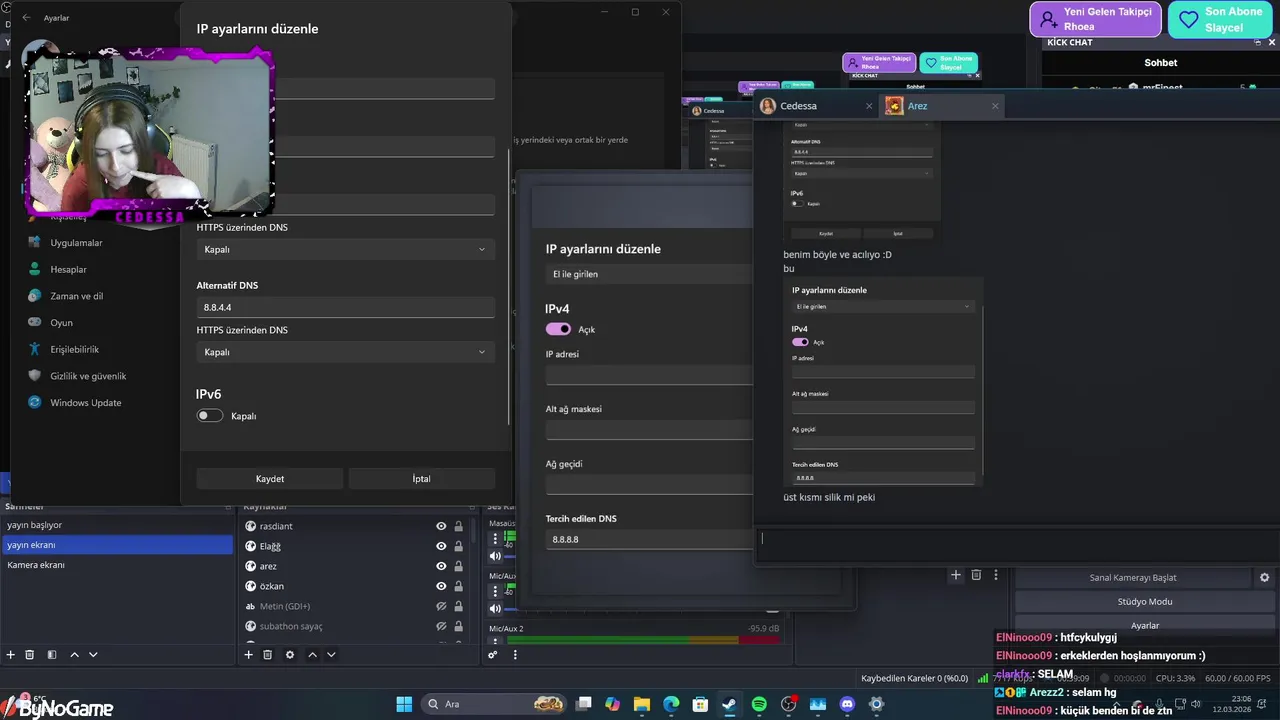Screen dimensions: 1280x720
Task: Open virtual camera settings gear
Action: point(1264,578)
